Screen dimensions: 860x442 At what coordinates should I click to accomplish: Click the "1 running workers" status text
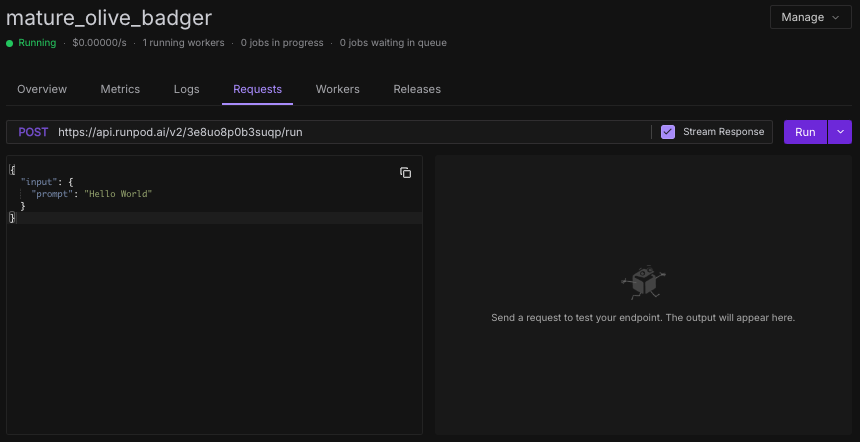point(185,43)
